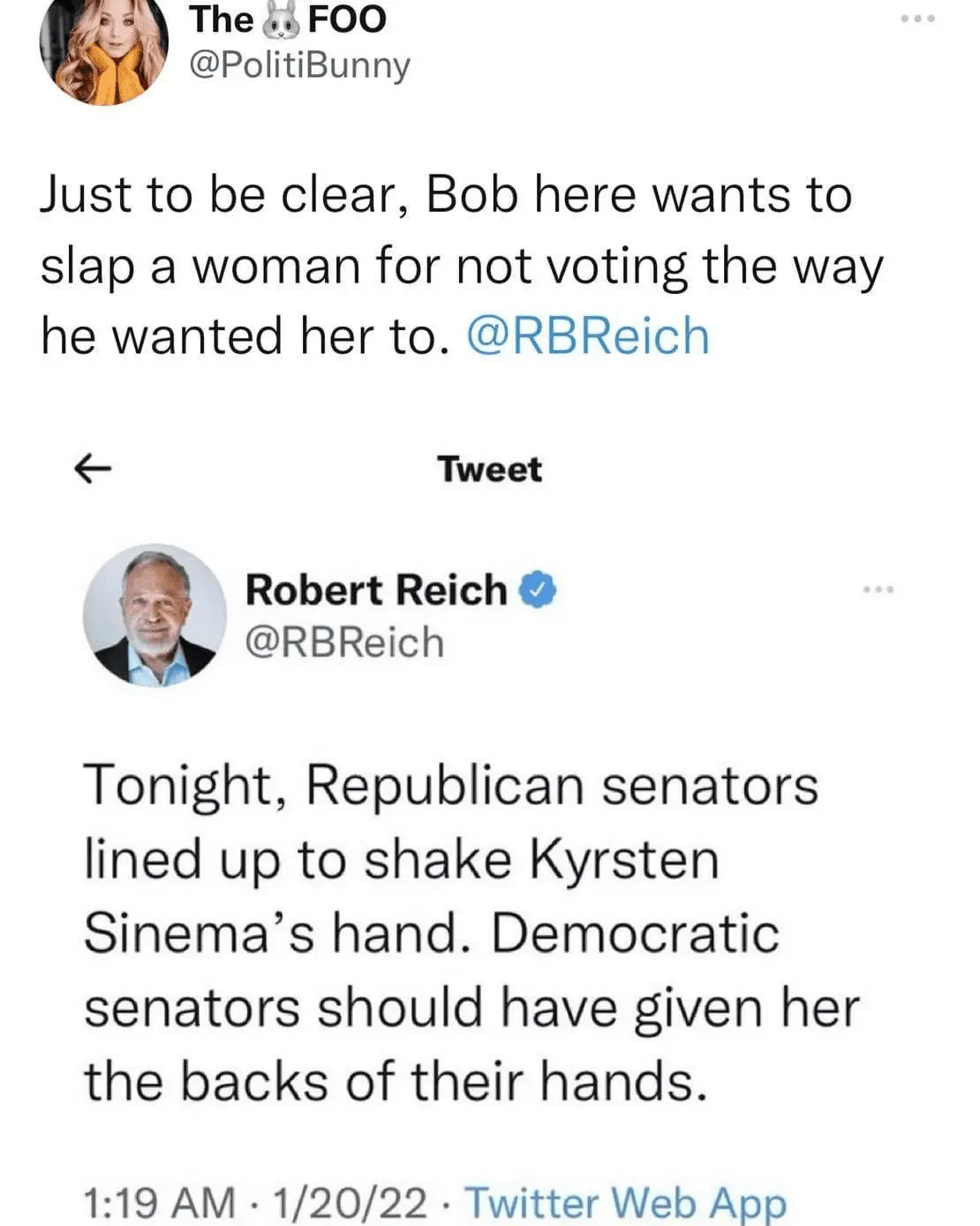Click the bunny emoji in the display name
Image resolution: width=980 pixels, height=1226 pixels.
282,19
